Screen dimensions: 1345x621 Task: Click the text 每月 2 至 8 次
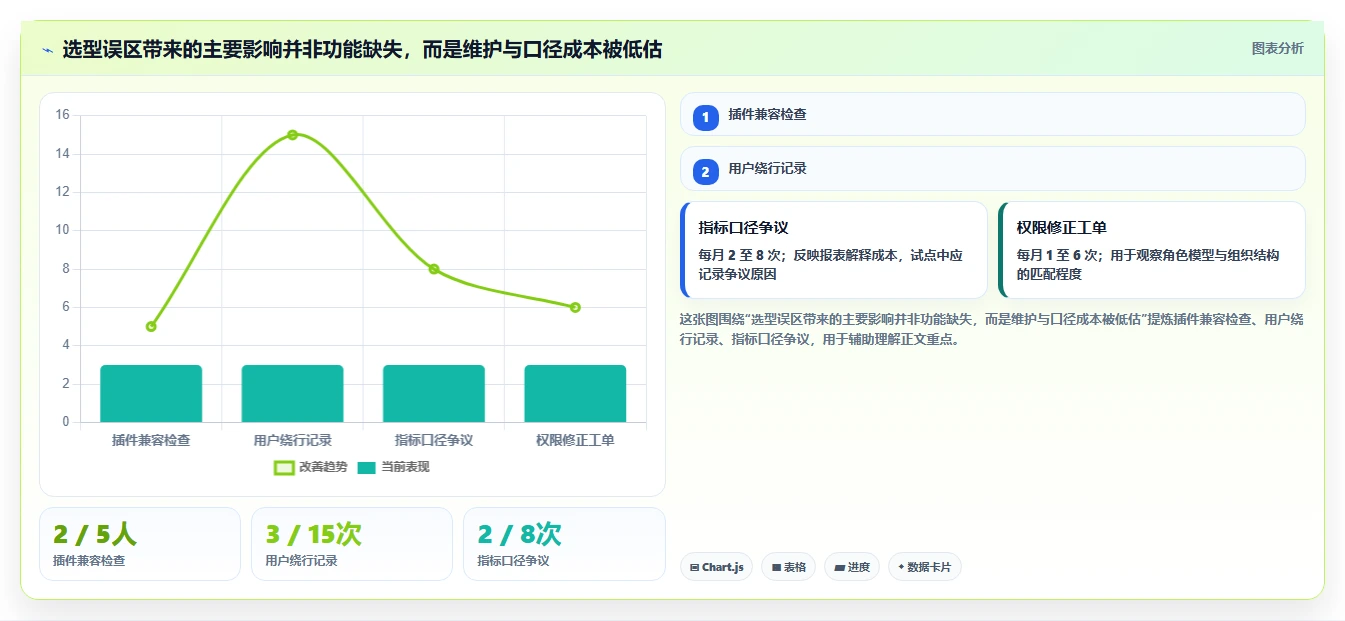coord(739,255)
